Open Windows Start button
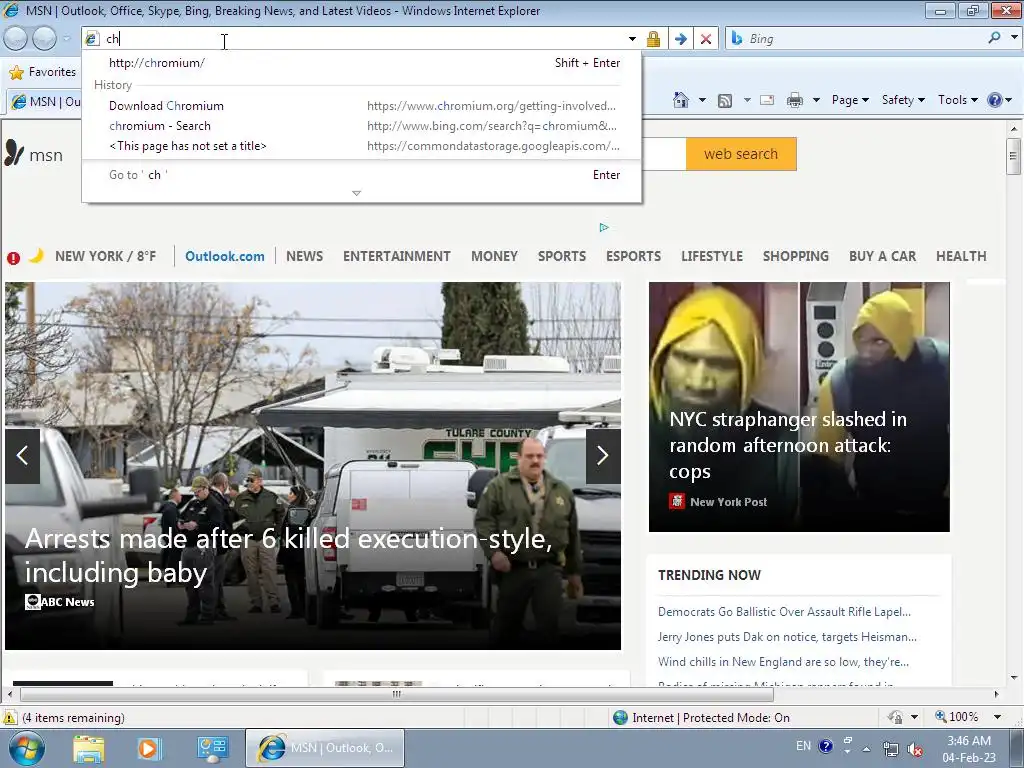 pos(27,748)
